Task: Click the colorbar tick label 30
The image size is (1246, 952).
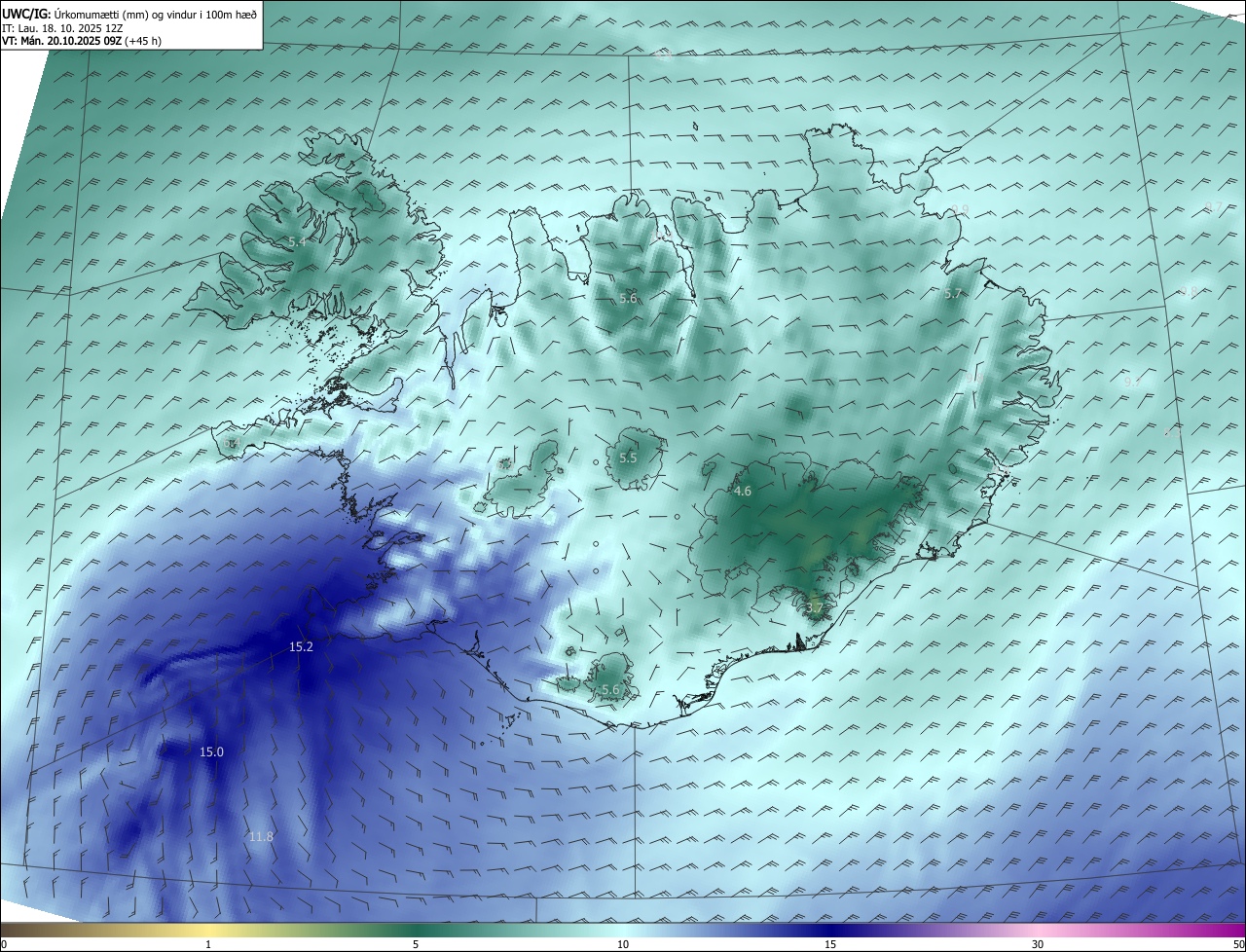Action: tap(1038, 944)
